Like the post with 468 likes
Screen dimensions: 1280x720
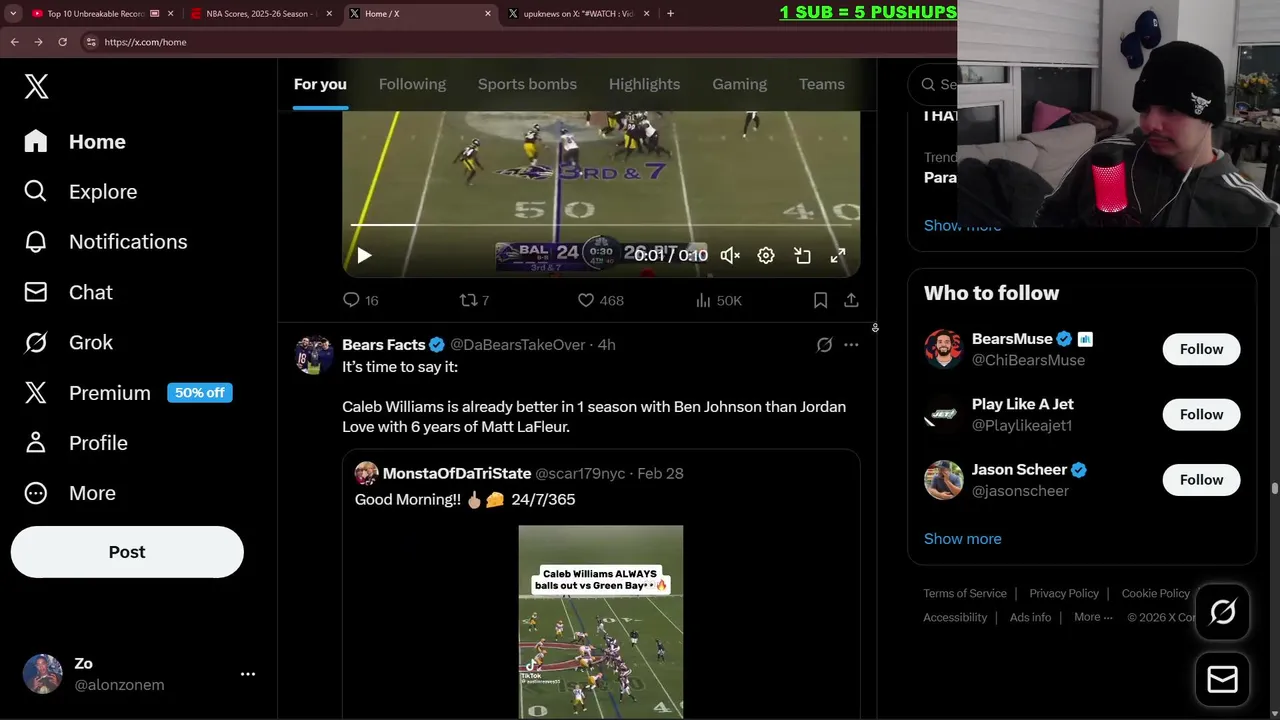600,300
